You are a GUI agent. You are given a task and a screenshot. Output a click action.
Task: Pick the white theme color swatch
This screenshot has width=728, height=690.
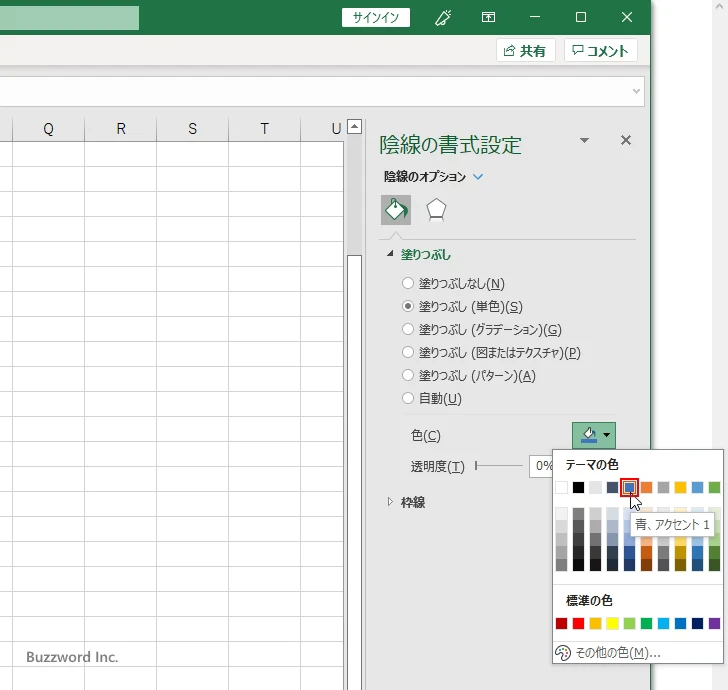[561, 488]
